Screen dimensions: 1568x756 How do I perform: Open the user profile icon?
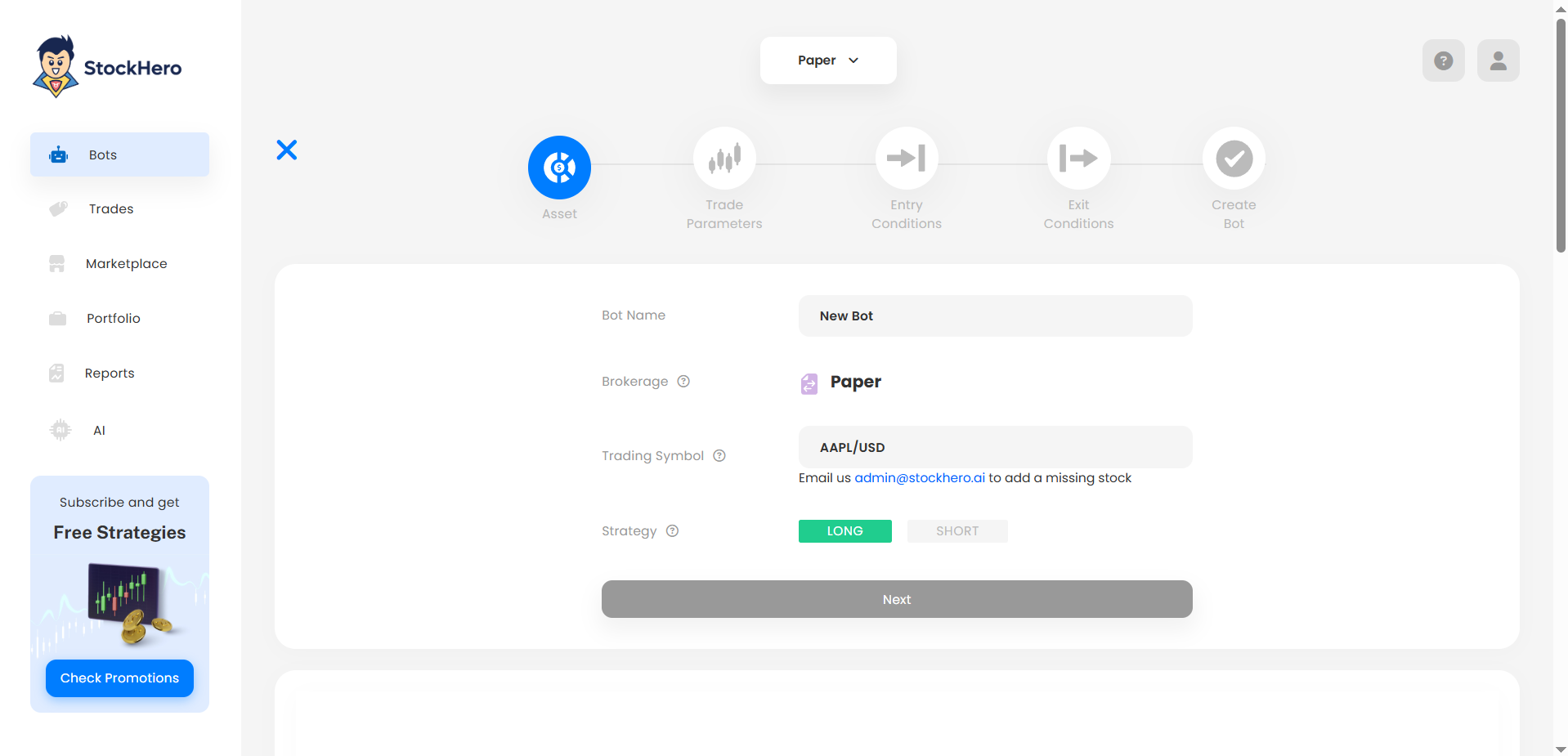tap(1499, 60)
